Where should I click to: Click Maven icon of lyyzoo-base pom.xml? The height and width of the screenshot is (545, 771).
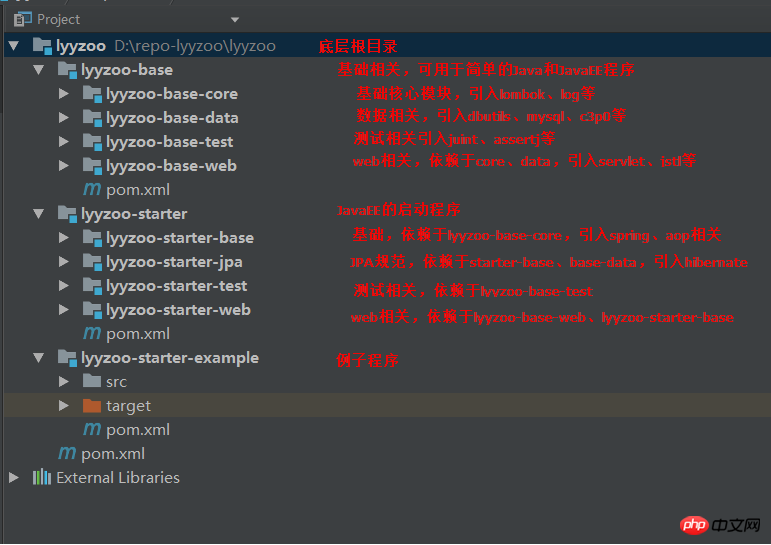[x=92, y=189]
